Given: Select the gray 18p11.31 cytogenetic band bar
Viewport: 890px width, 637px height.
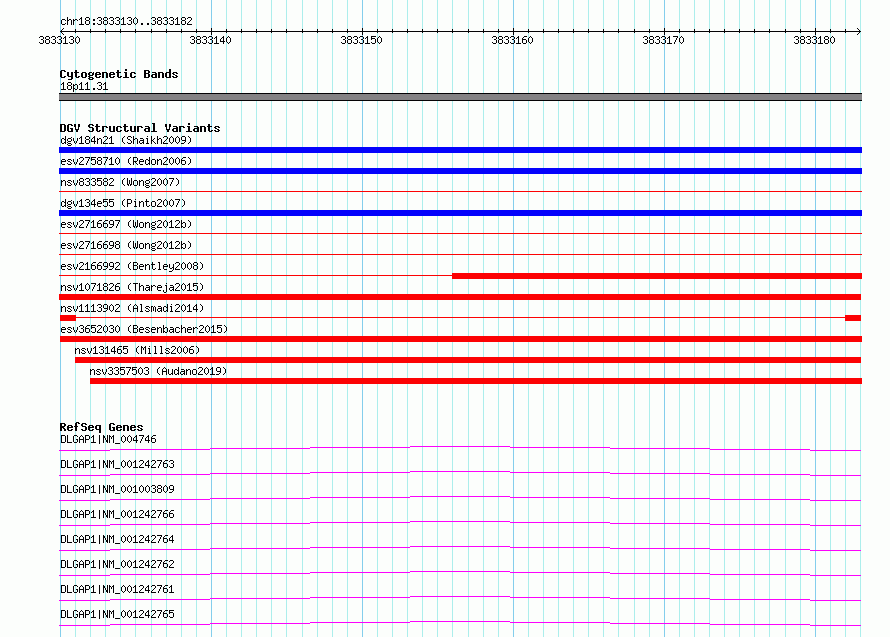Looking at the screenshot, I should tap(460, 97).
